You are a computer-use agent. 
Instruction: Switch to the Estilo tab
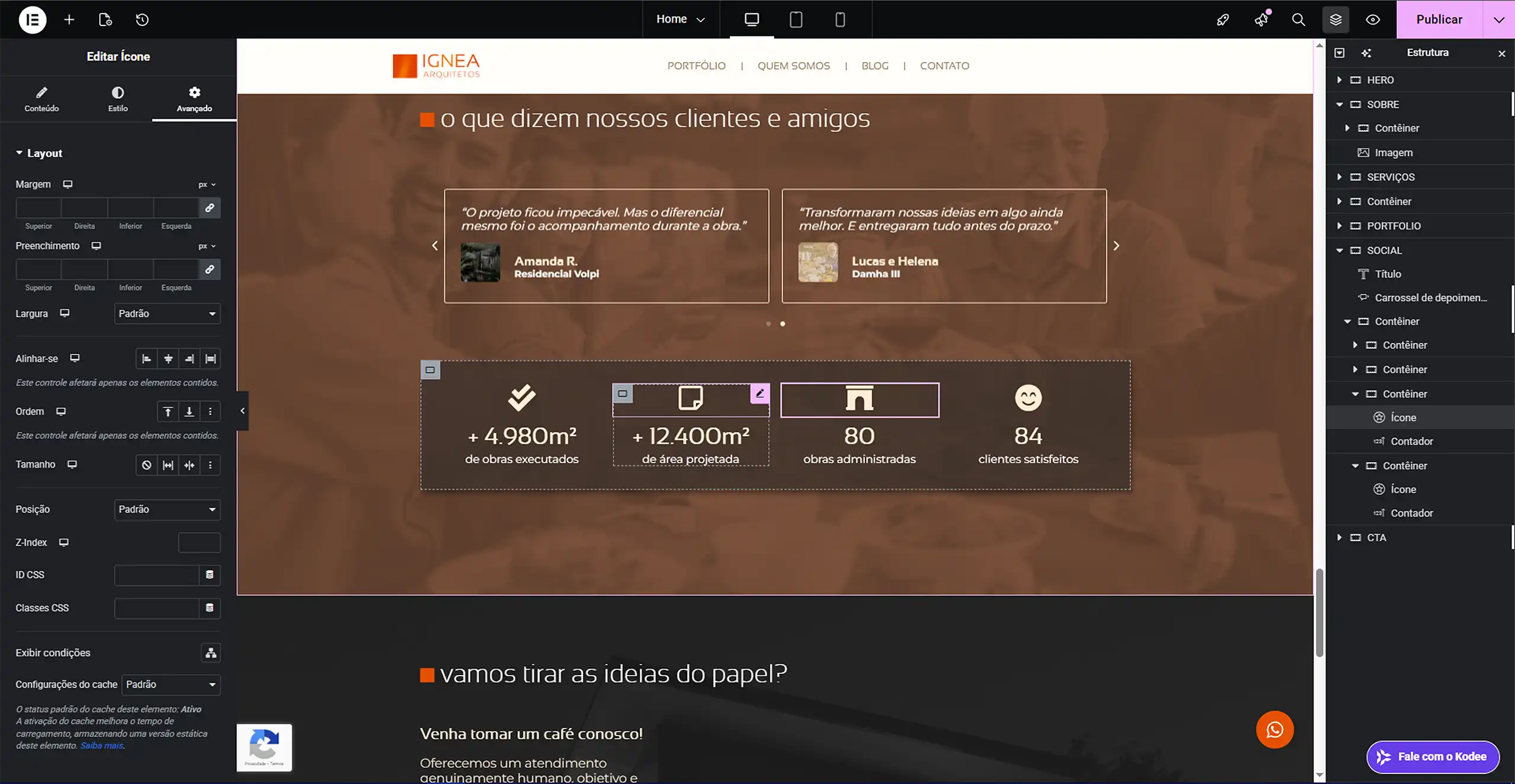pos(118,99)
